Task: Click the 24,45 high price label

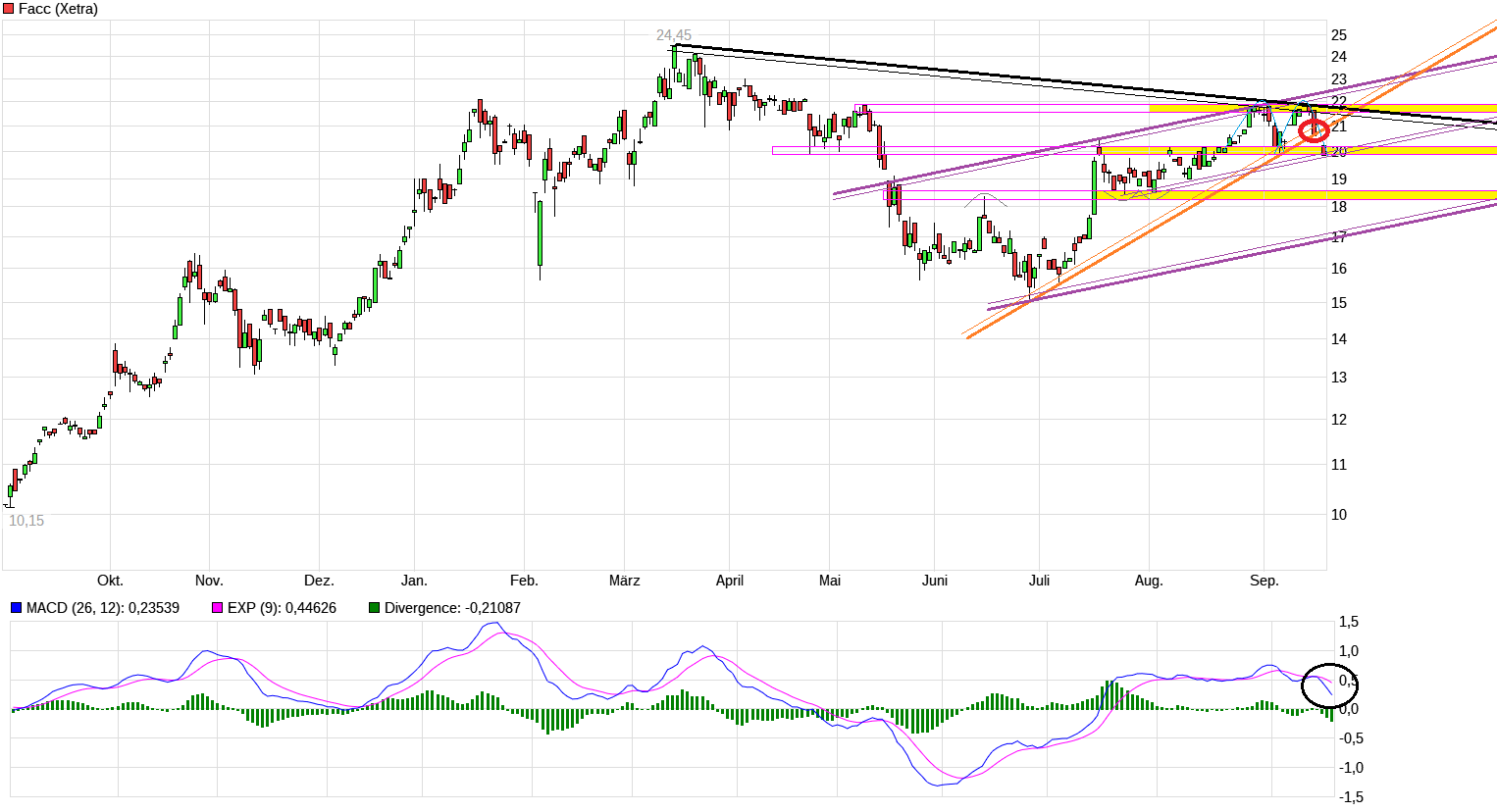Action: point(674,35)
